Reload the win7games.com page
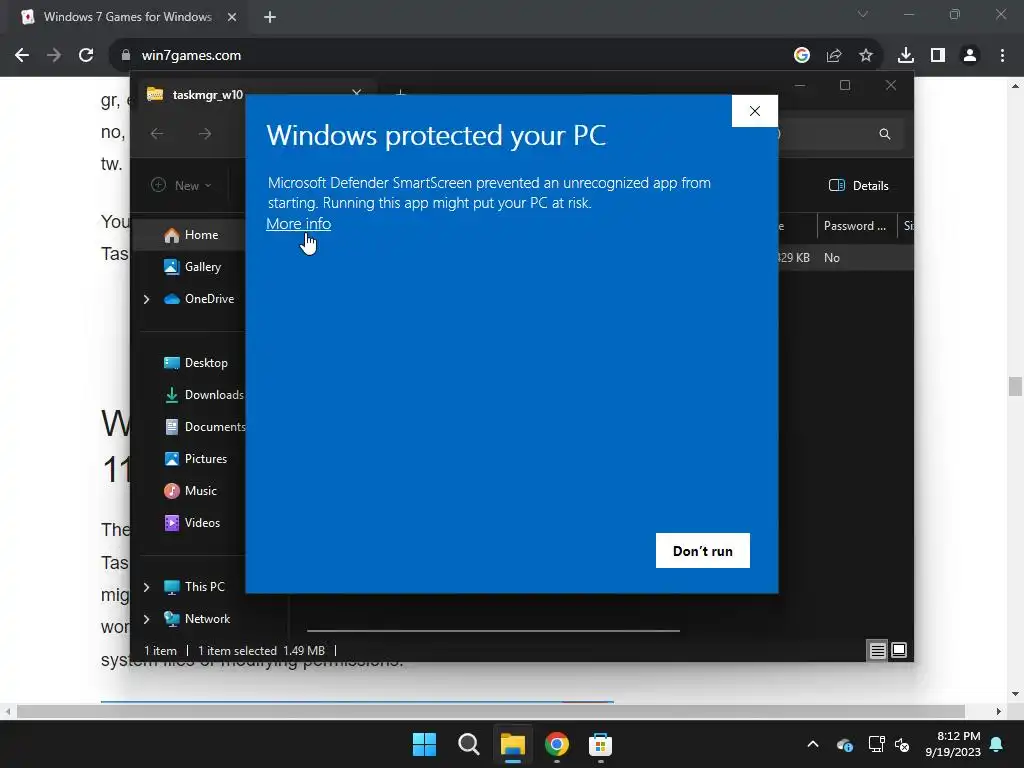Viewport: 1024px width, 768px height. coord(86,56)
